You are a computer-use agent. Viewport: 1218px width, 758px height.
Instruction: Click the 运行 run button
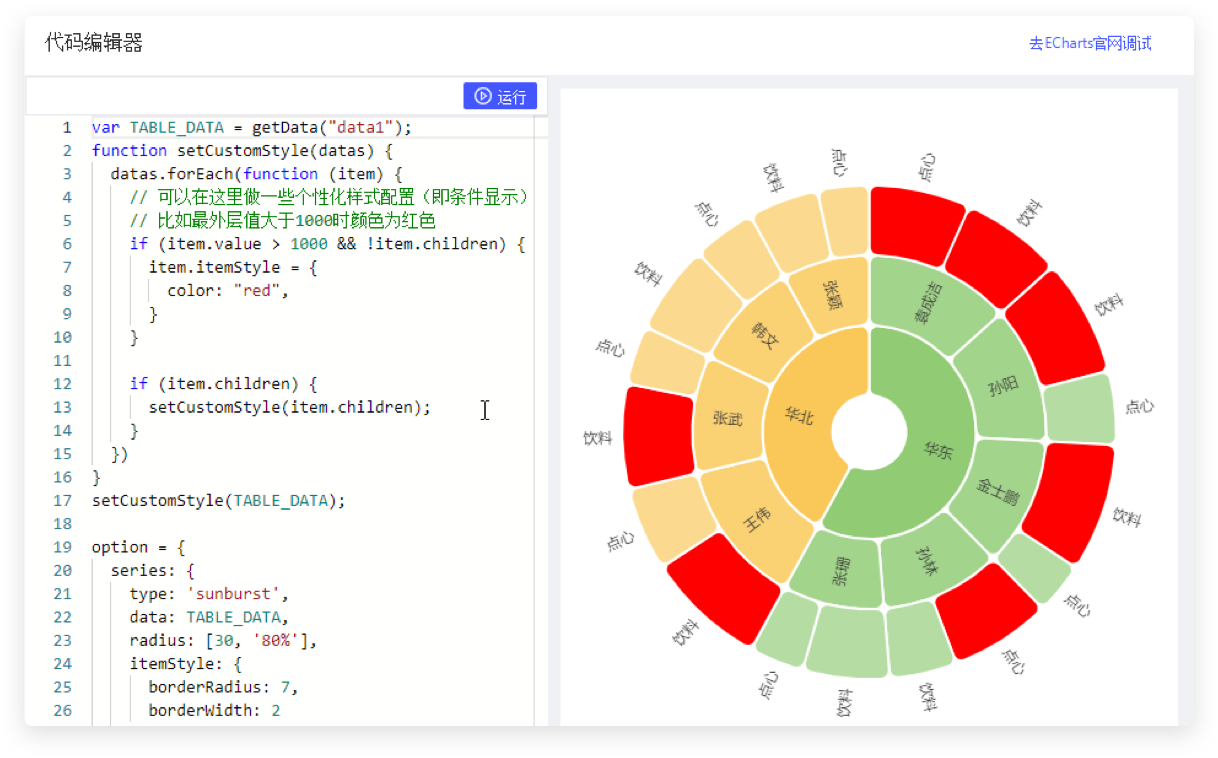(500, 96)
